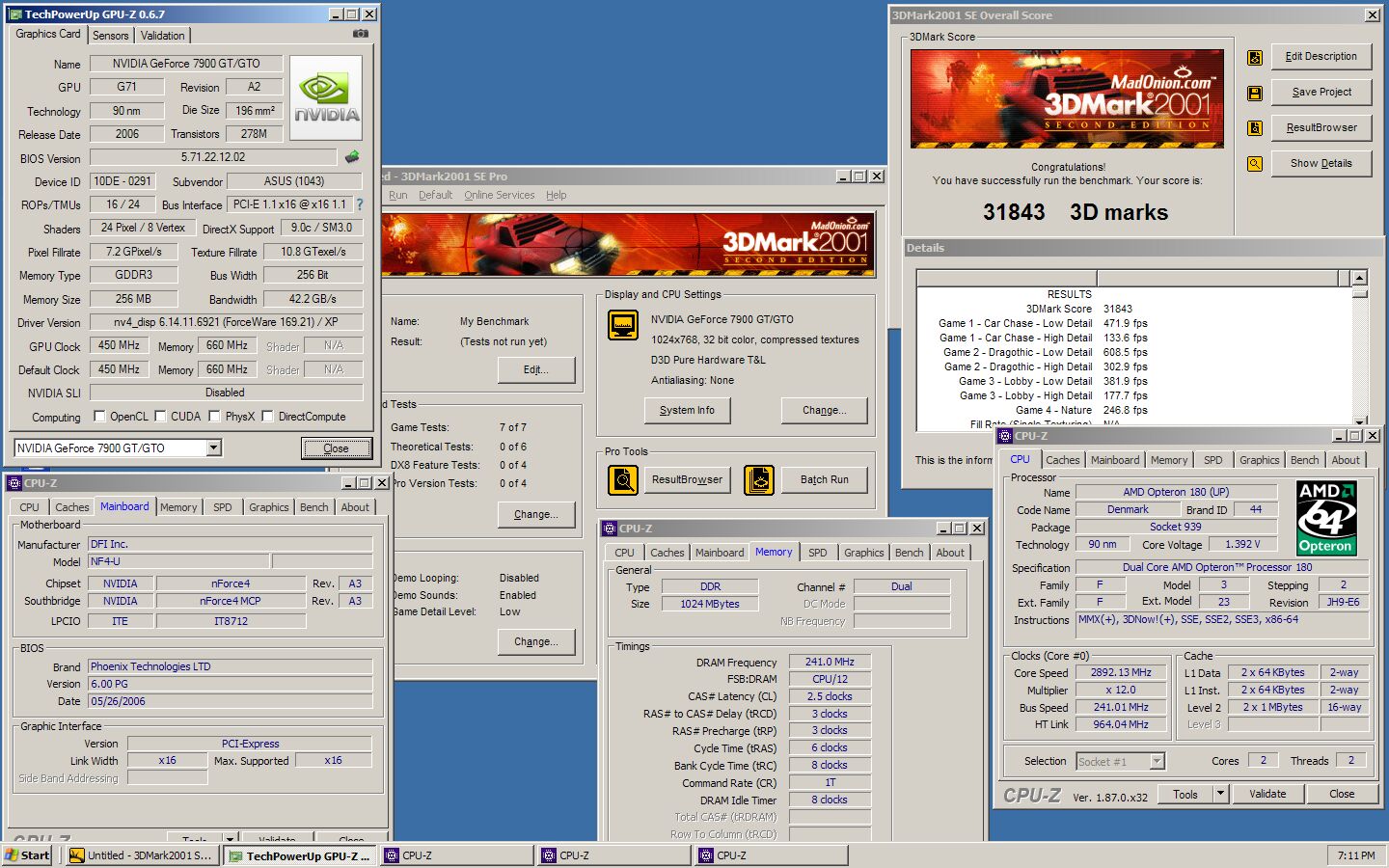Click the System Info button

[687, 411]
